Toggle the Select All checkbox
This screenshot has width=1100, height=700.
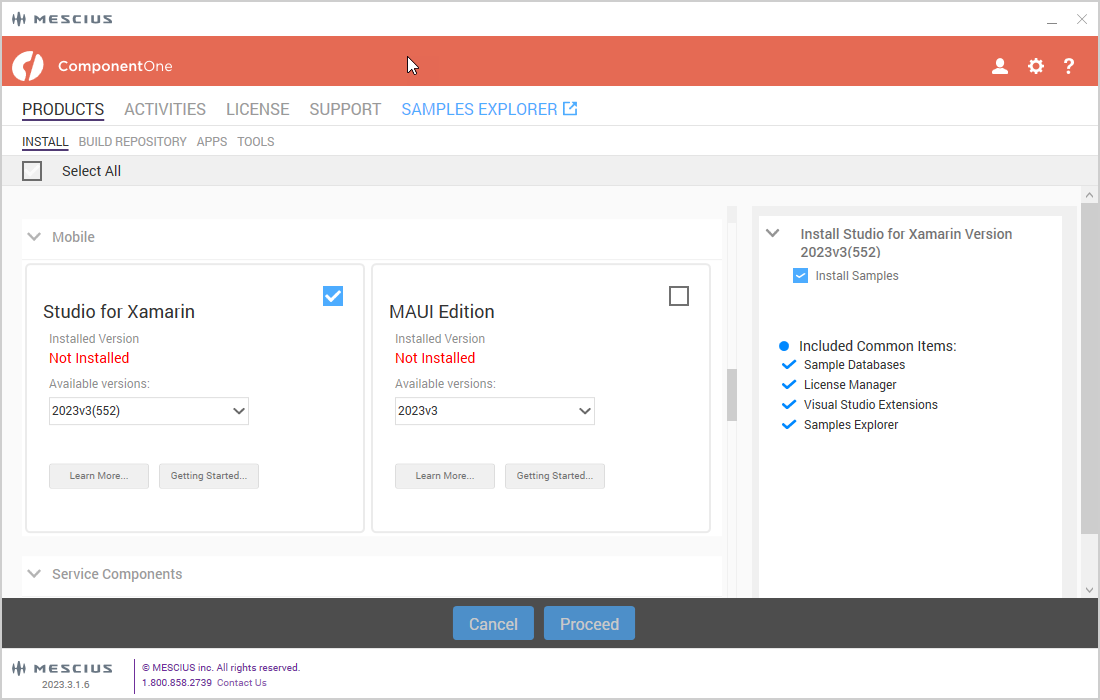32,171
